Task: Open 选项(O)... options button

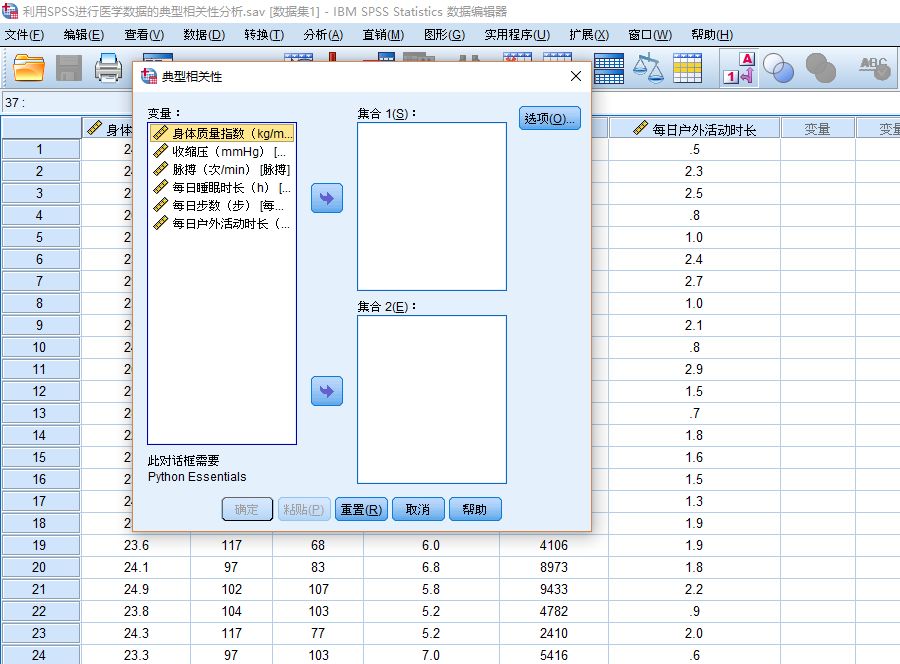Action: click(x=549, y=118)
